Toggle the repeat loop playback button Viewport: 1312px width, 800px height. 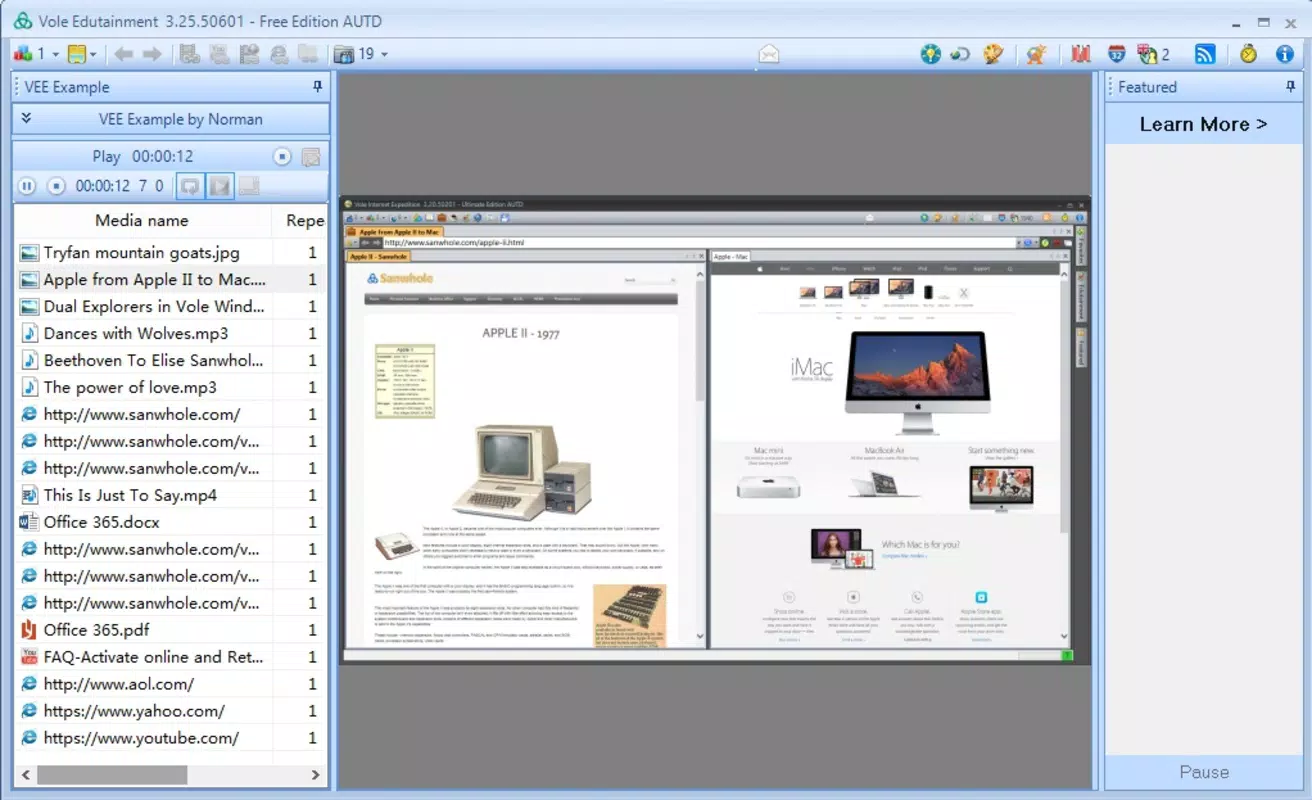click(188, 186)
